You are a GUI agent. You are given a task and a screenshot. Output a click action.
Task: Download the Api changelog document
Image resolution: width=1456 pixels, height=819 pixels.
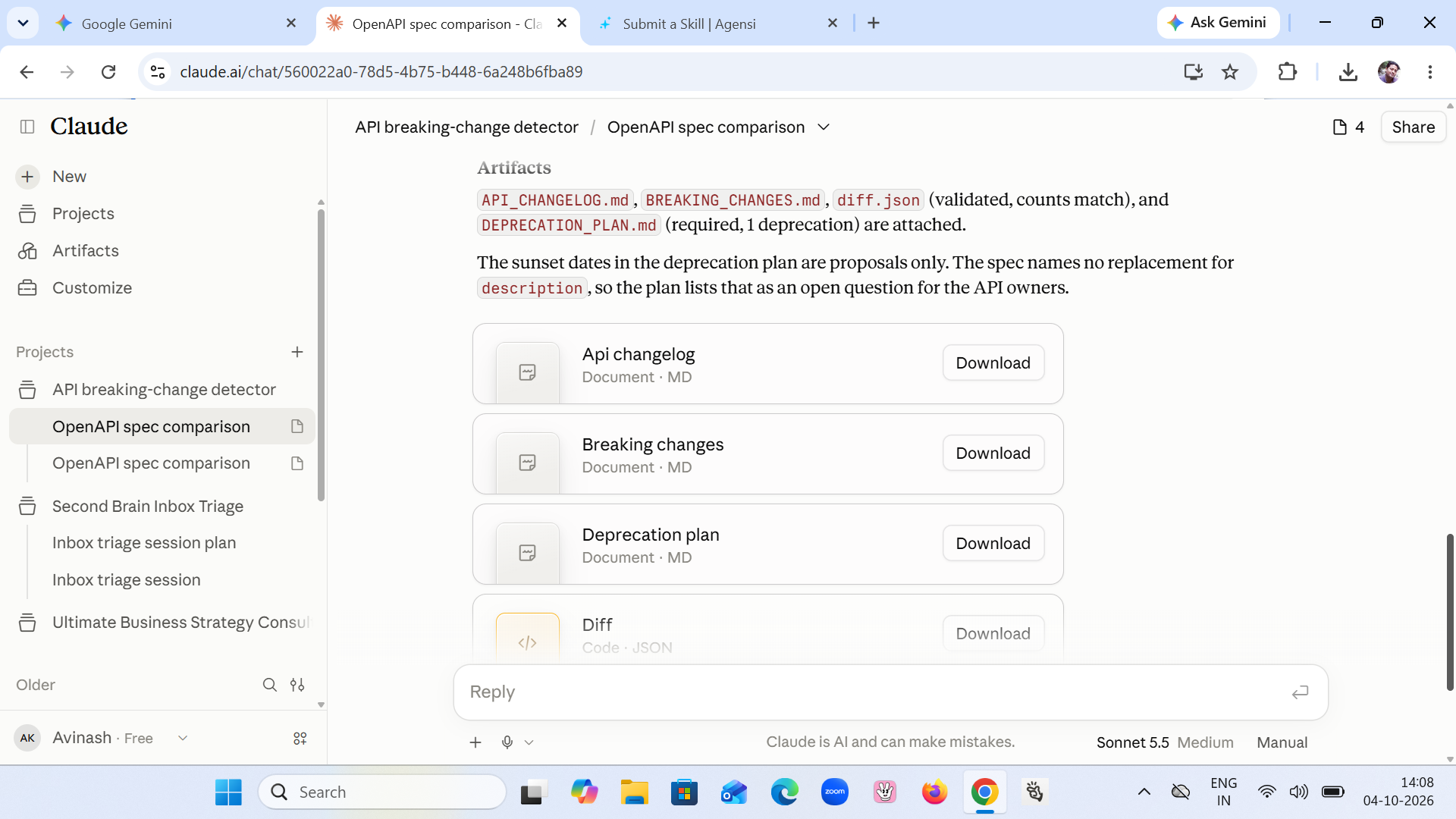click(993, 363)
